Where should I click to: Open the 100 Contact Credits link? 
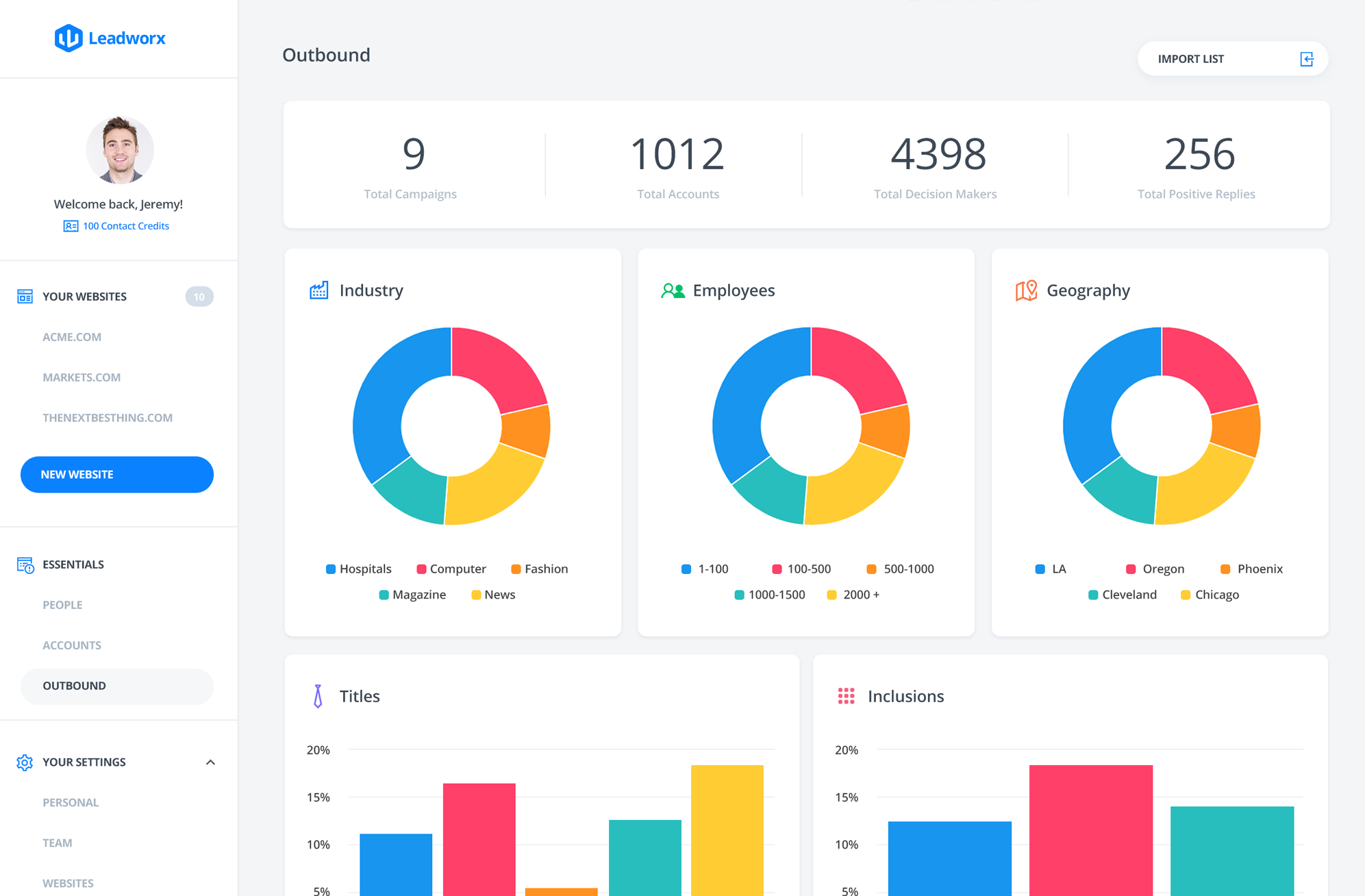point(126,226)
